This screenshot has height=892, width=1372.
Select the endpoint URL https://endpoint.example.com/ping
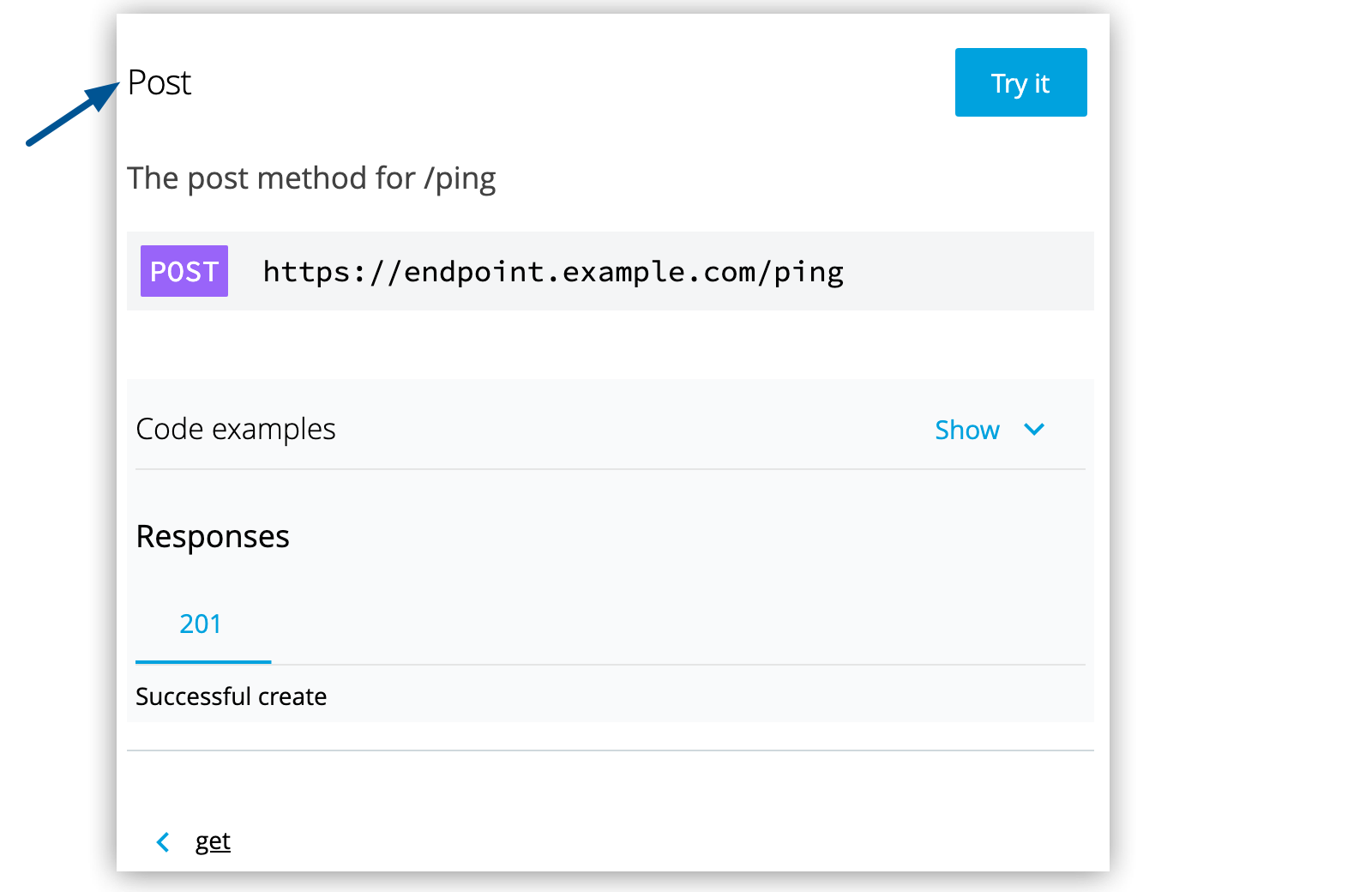coord(552,271)
